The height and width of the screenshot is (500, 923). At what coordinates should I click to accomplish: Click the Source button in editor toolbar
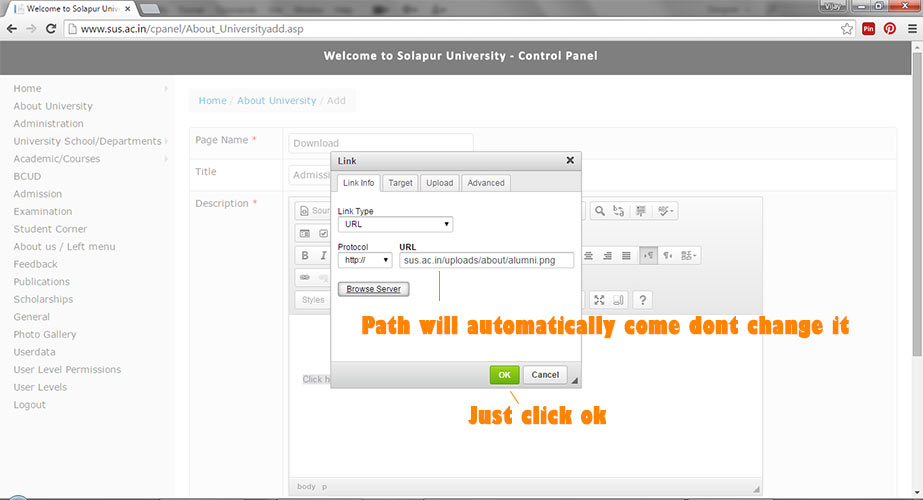point(314,211)
